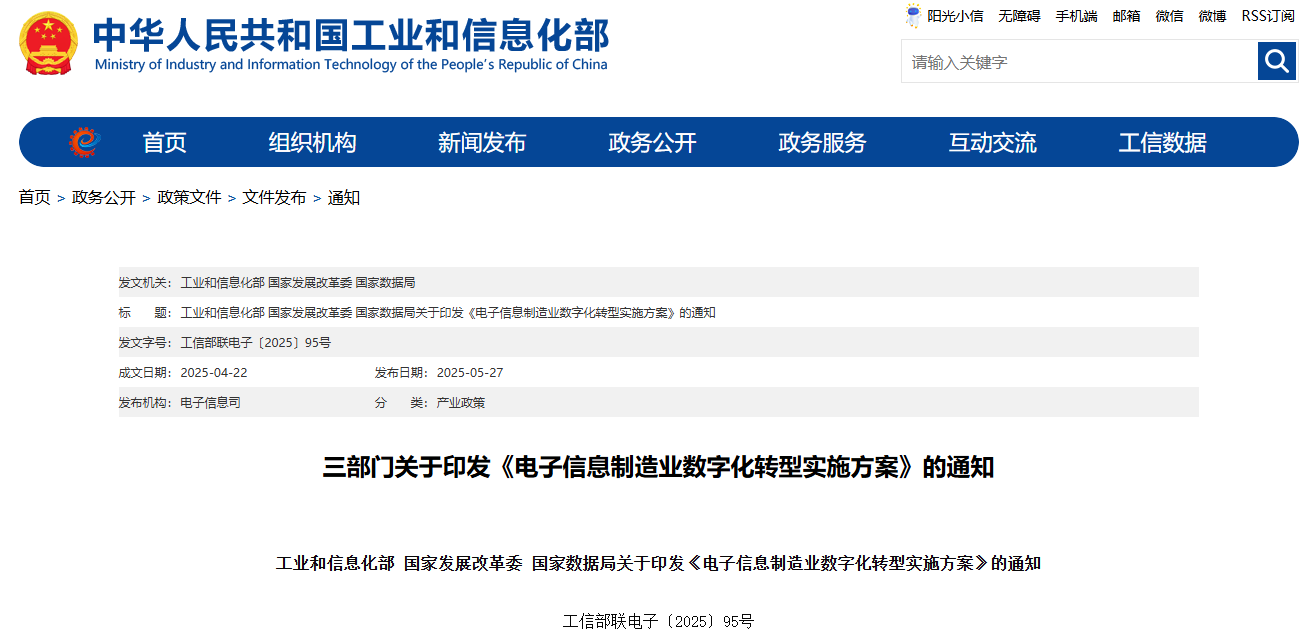Open the 新闻发布 navigation menu
1312x631 pixels.
[x=483, y=142]
